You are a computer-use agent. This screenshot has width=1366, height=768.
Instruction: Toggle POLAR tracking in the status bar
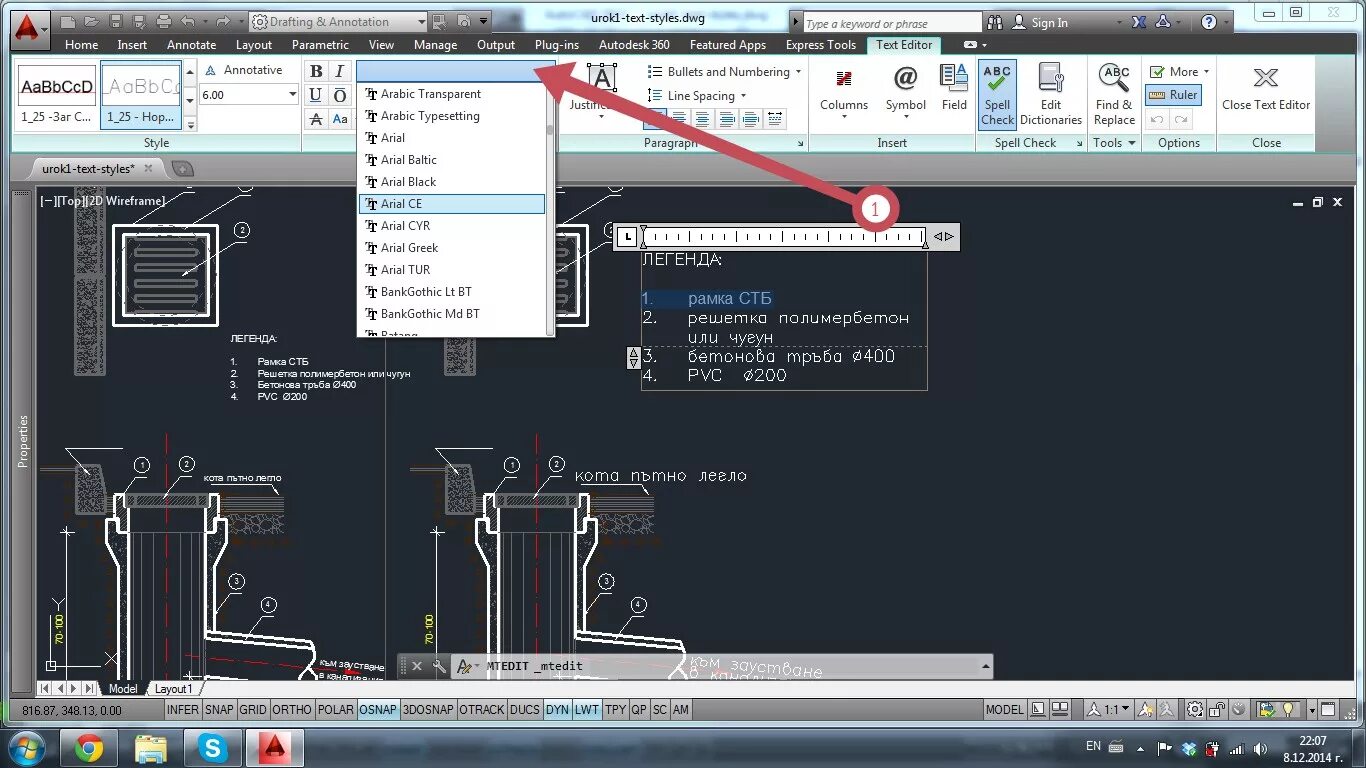coord(336,709)
